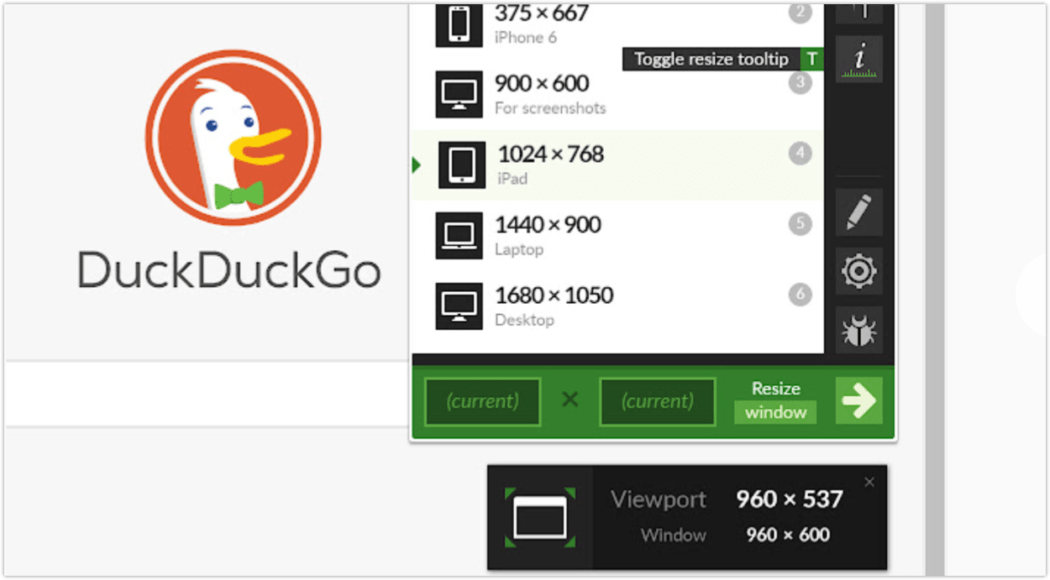The image size is (1050, 580).
Task: Click the number 5 shortcut badge
Action: point(799,224)
